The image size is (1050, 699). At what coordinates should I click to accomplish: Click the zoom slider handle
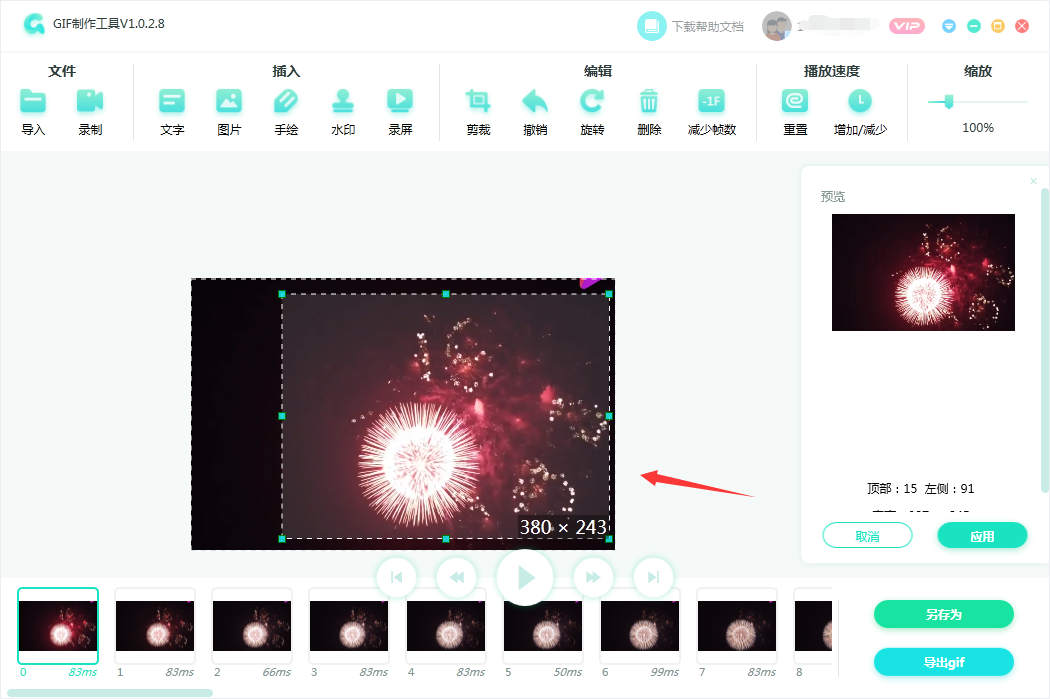click(x=948, y=101)
